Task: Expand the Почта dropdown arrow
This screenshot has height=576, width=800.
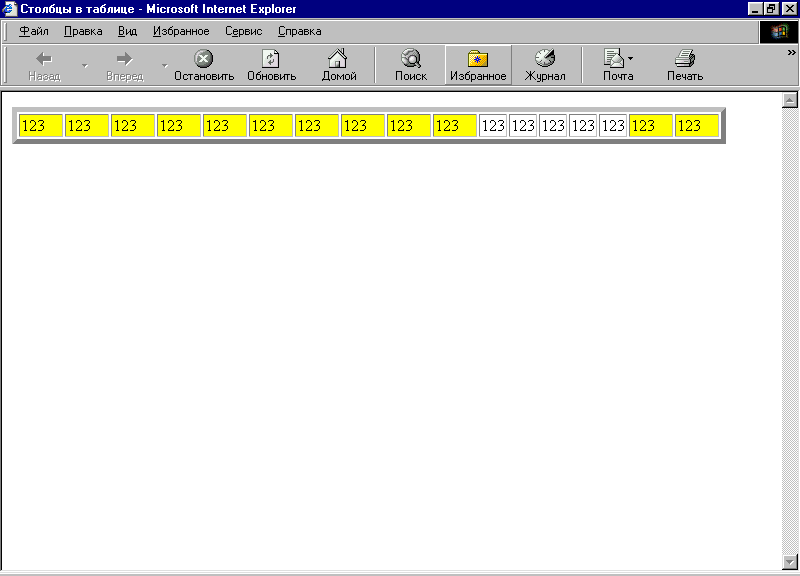Action: click(x=631, y=59)
